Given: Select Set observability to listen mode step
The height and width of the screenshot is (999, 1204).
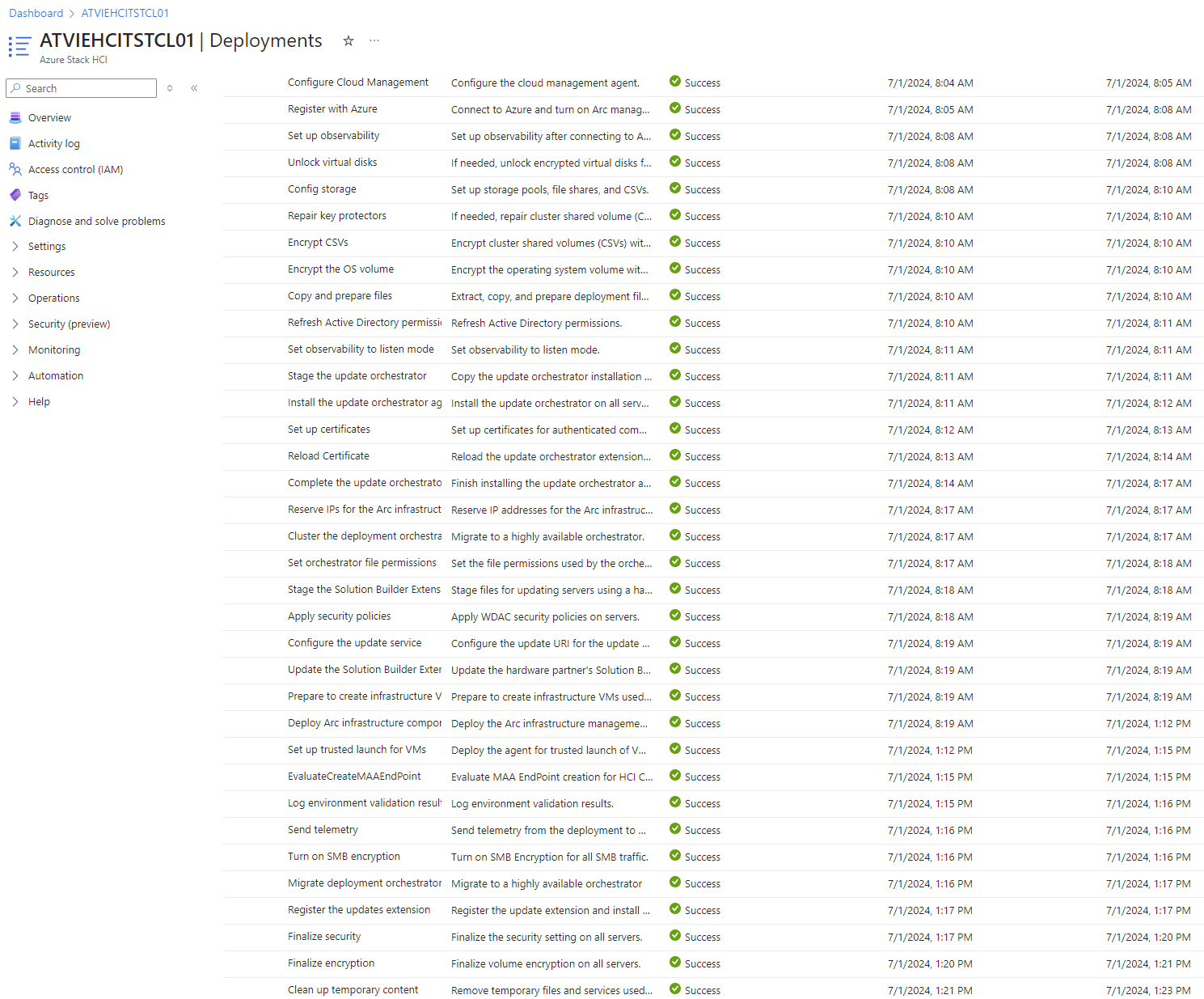Looking at the screenshot, I should click(361, 349).
